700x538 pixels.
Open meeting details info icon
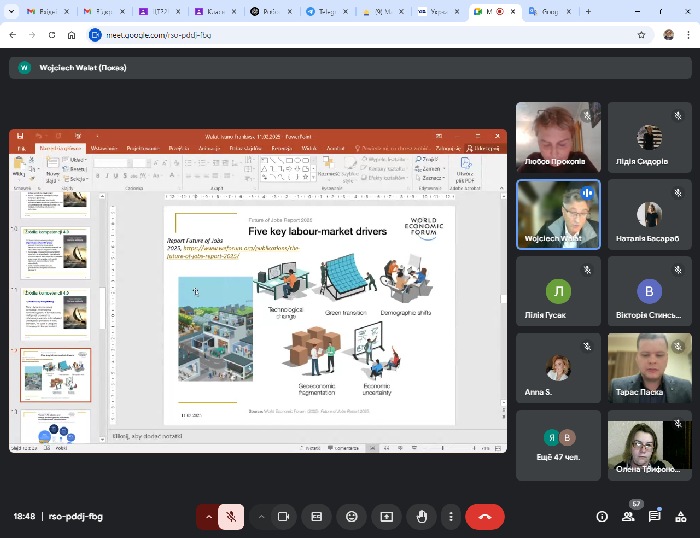pos(602,517)
